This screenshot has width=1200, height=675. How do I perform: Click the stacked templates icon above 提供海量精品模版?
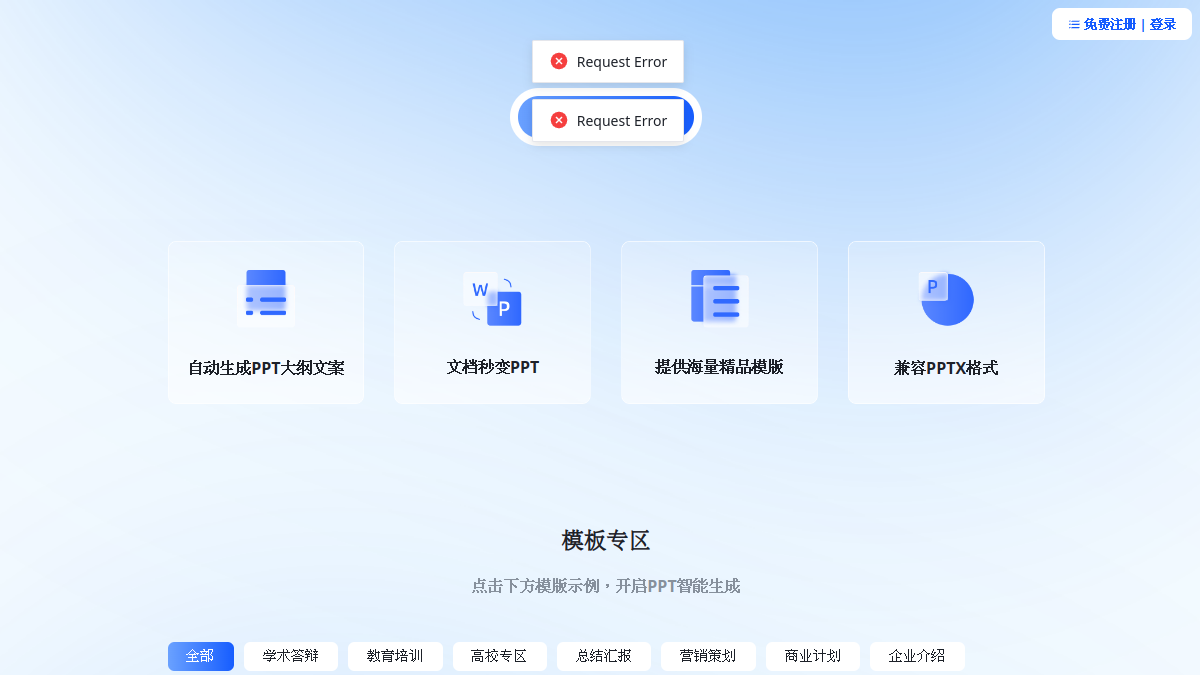[719, 298]
